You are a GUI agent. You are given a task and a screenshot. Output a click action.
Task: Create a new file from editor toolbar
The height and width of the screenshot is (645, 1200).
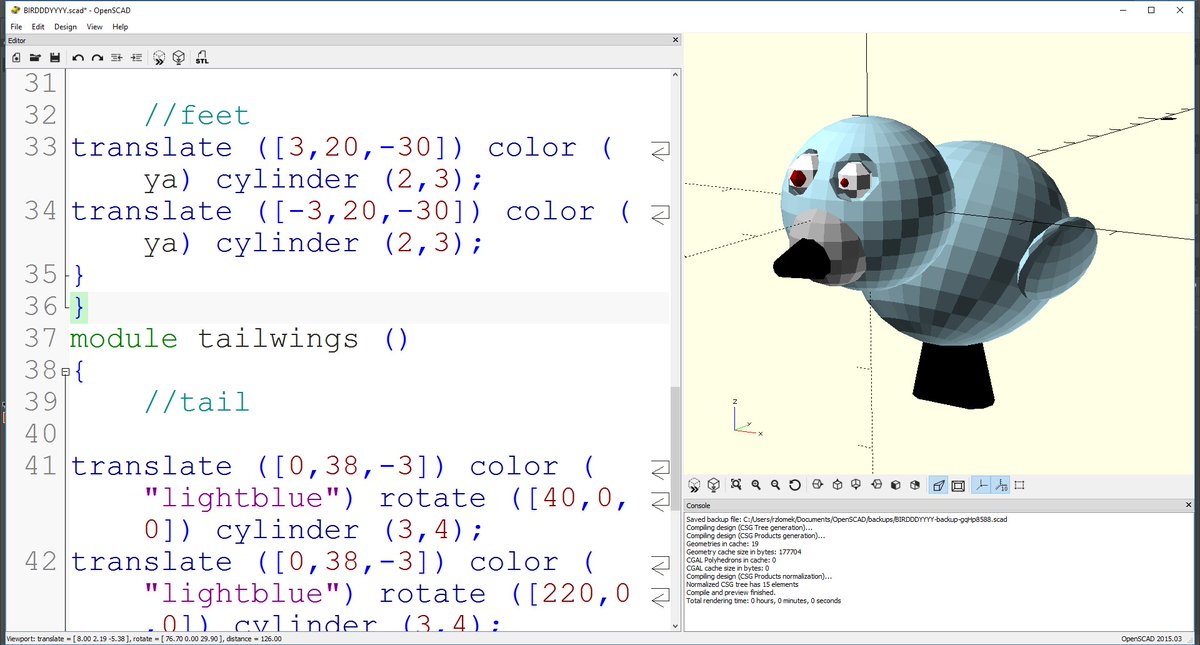pyautogui.click(x=16, y=58)
